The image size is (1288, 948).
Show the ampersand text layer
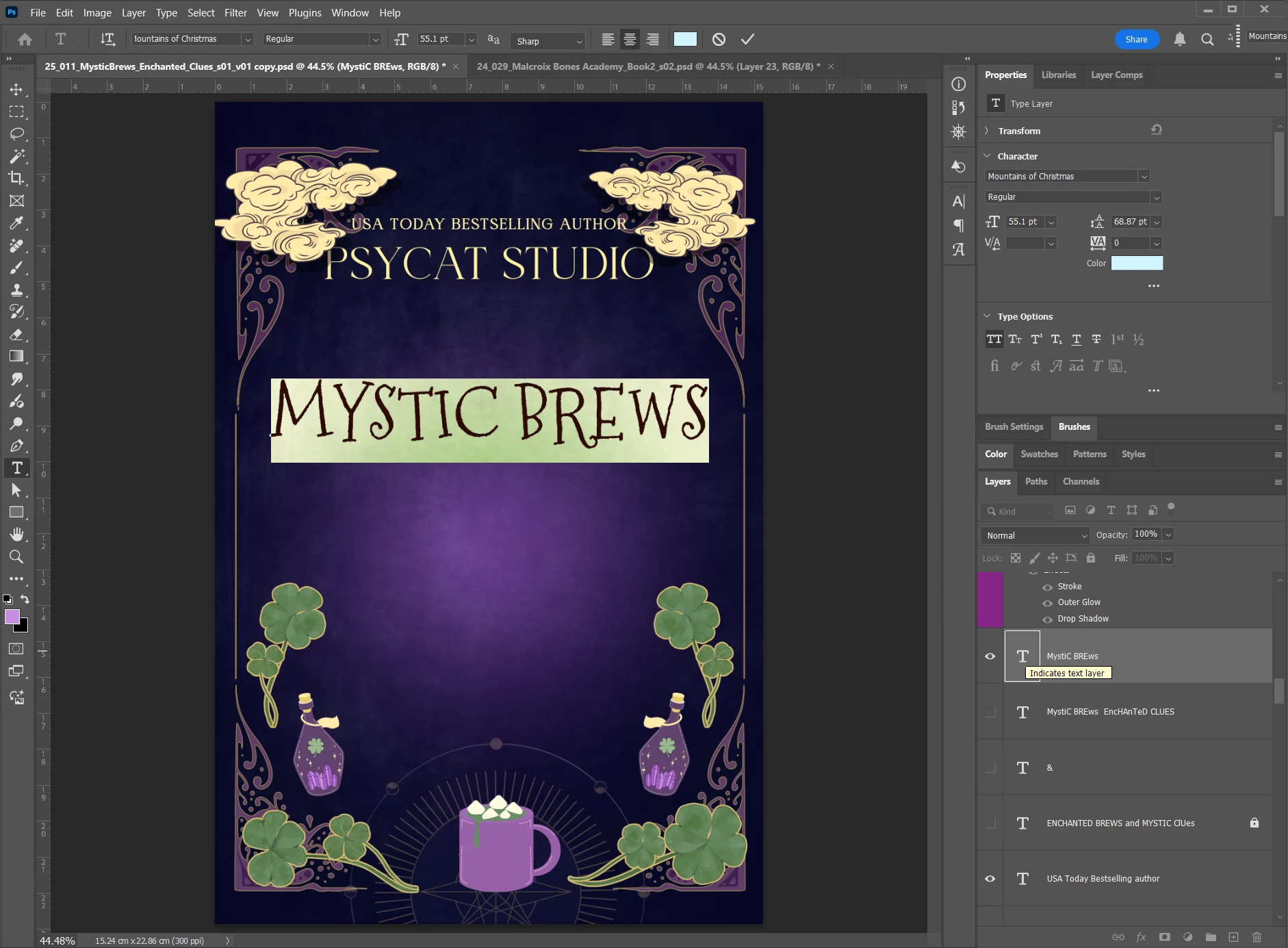tap(990, 768)
